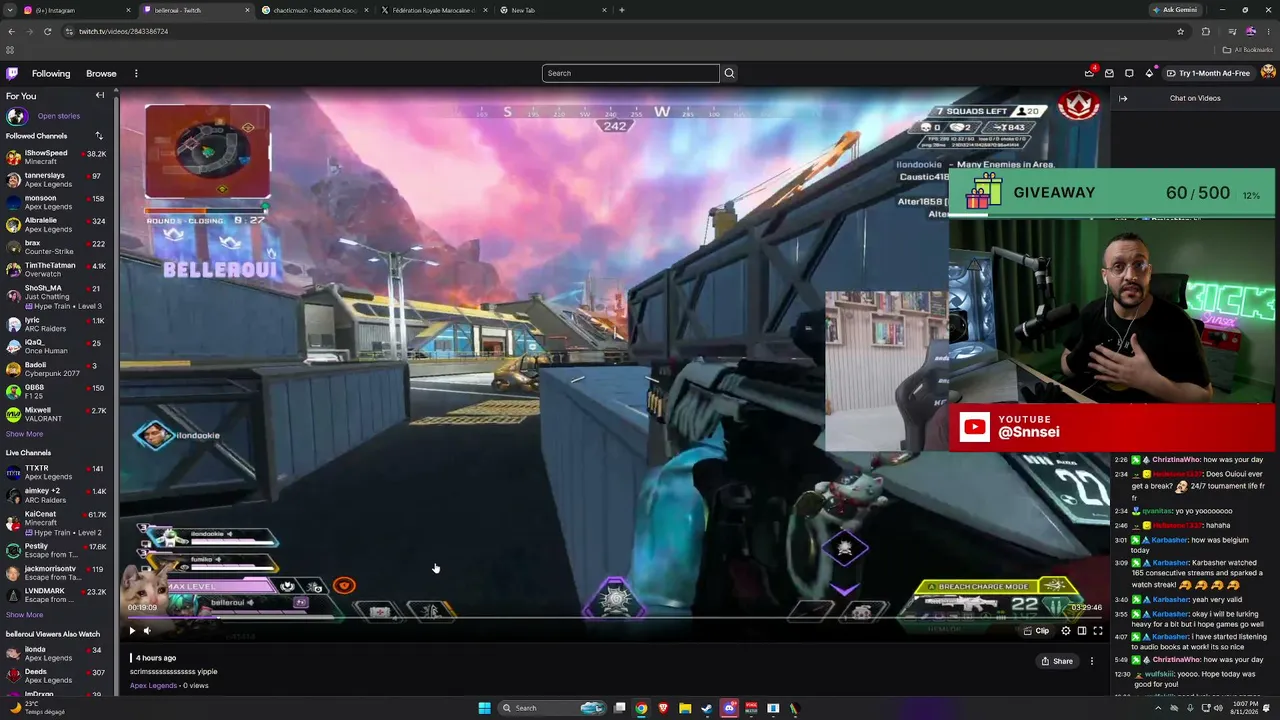Open Prime loot crown icon

(x=1089, y=73)
